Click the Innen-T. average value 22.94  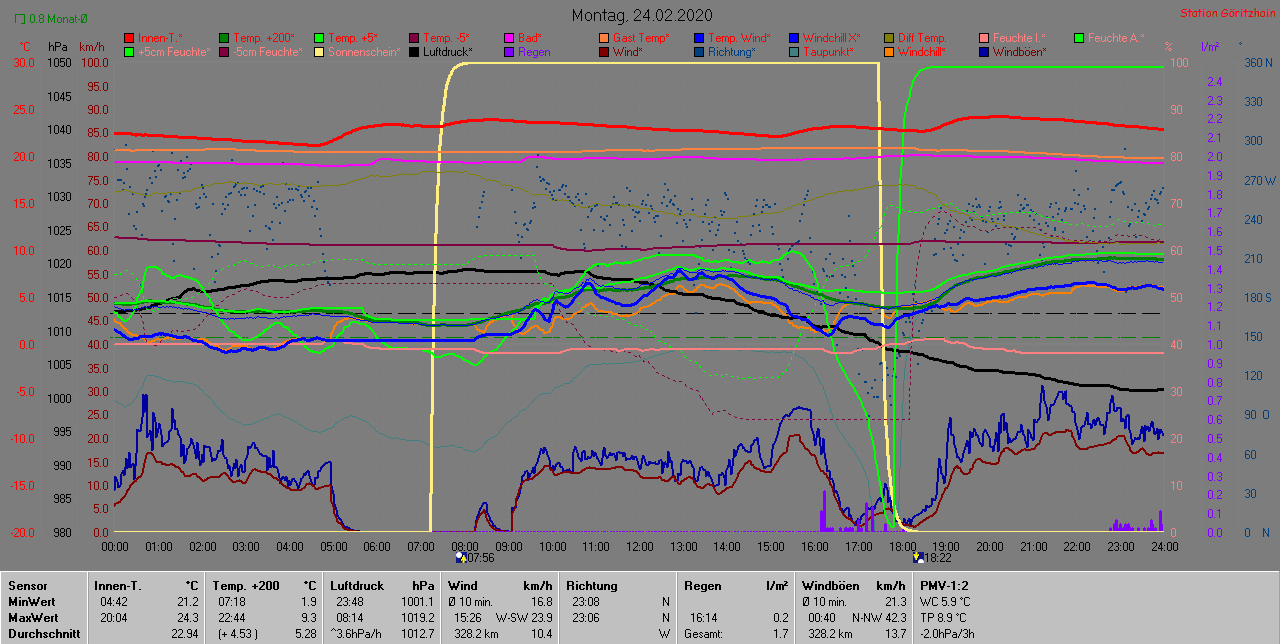(x=184, y=634)
